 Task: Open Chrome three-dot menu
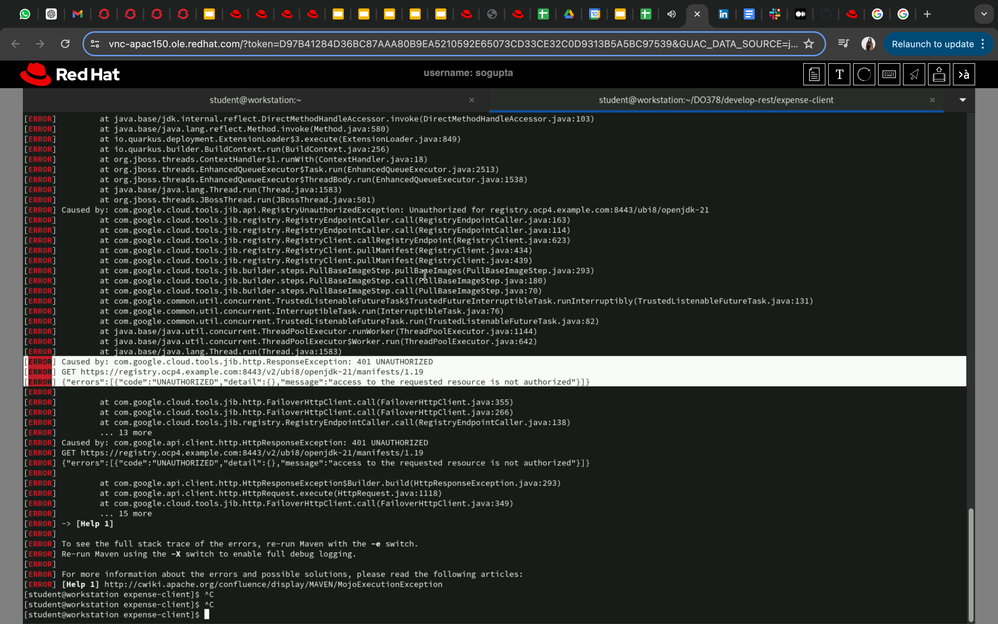click(x=985, y=44)
